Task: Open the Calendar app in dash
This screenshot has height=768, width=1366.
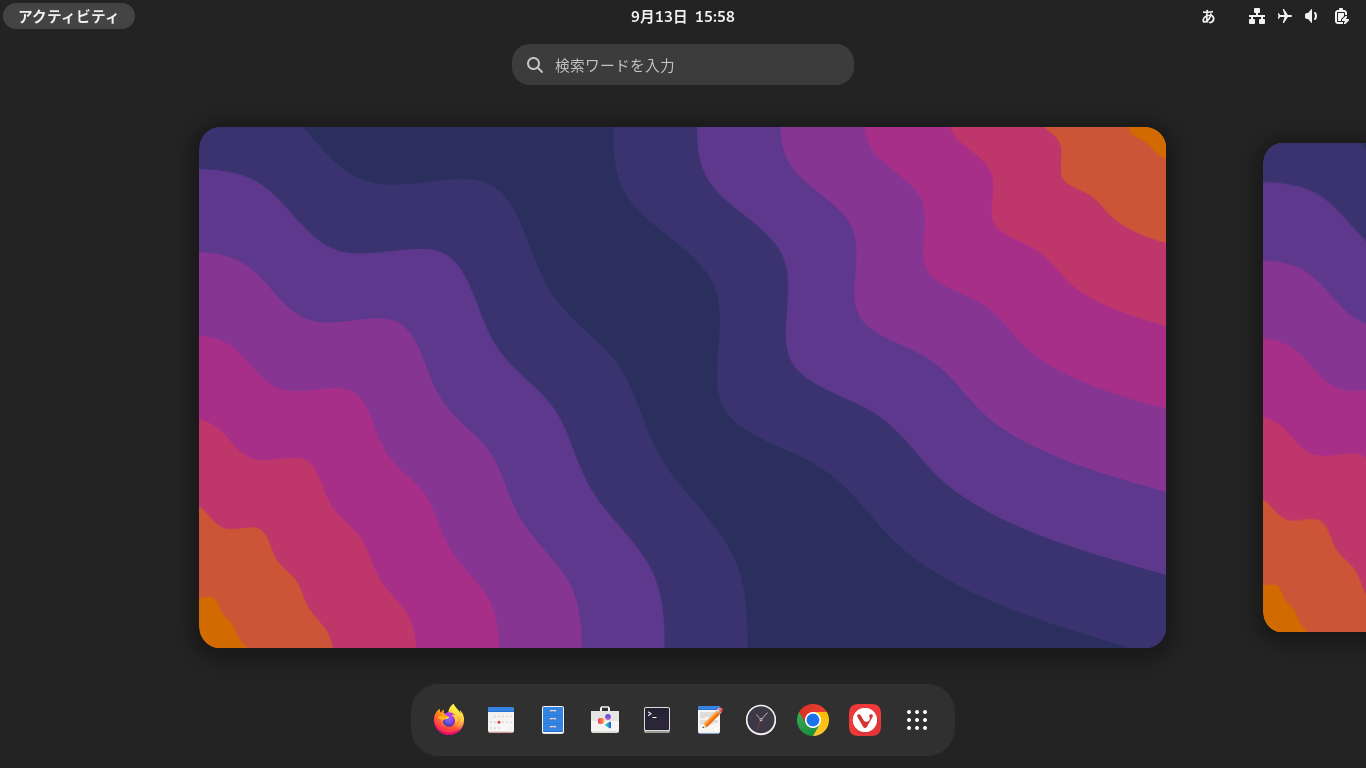Action: [x=501, y=720]
